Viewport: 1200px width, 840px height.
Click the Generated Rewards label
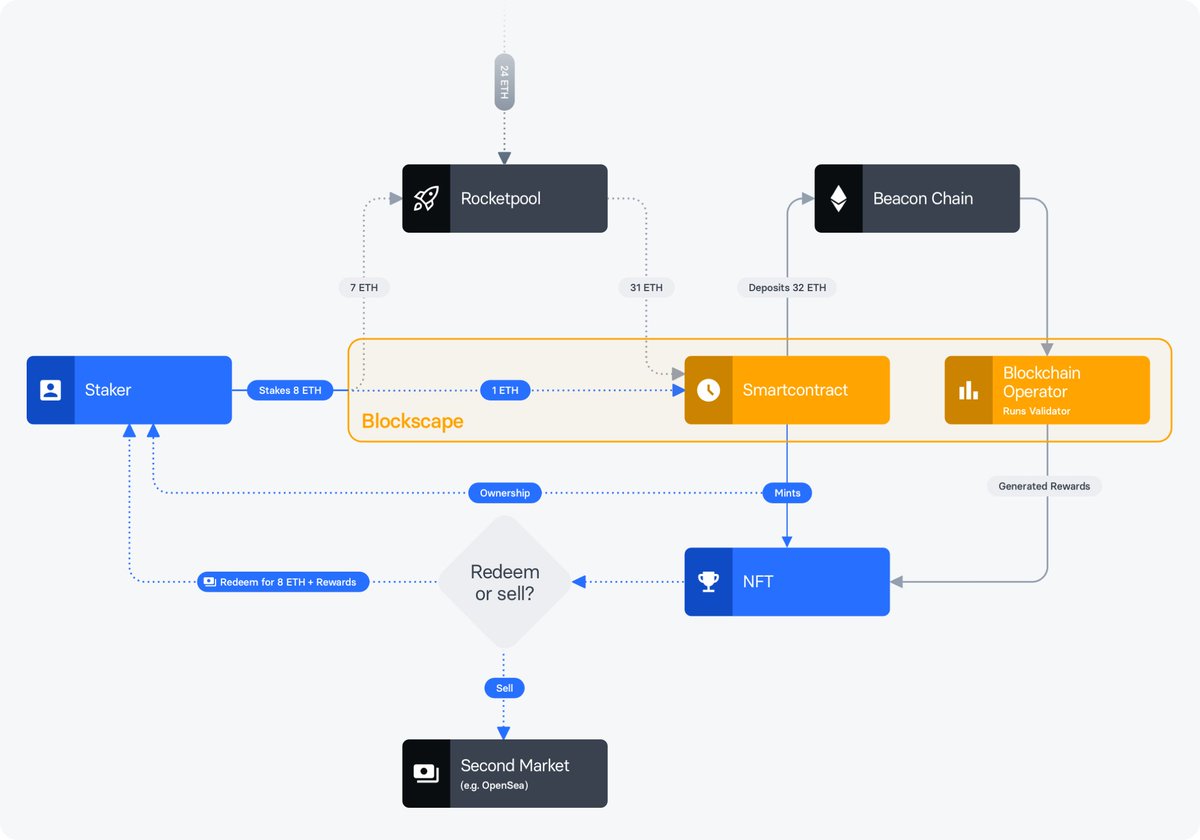[x=1045, y=486]
